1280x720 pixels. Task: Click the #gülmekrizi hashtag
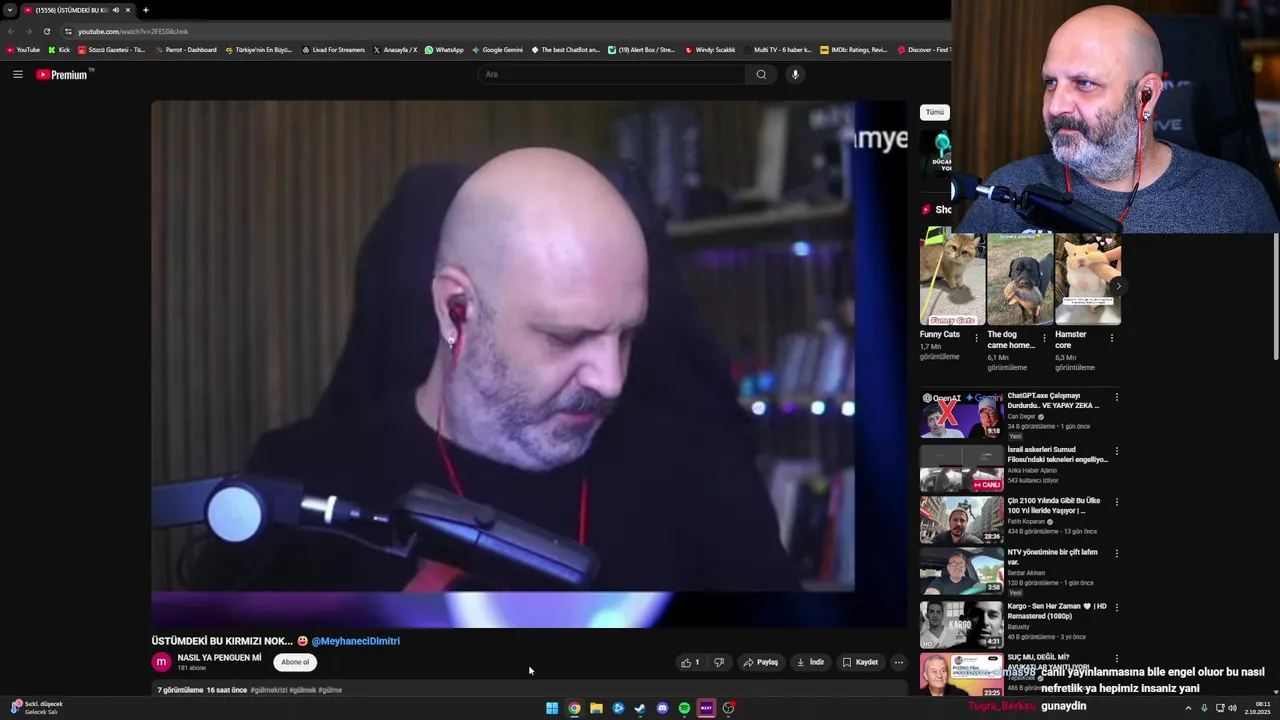(x=269, y=690)
